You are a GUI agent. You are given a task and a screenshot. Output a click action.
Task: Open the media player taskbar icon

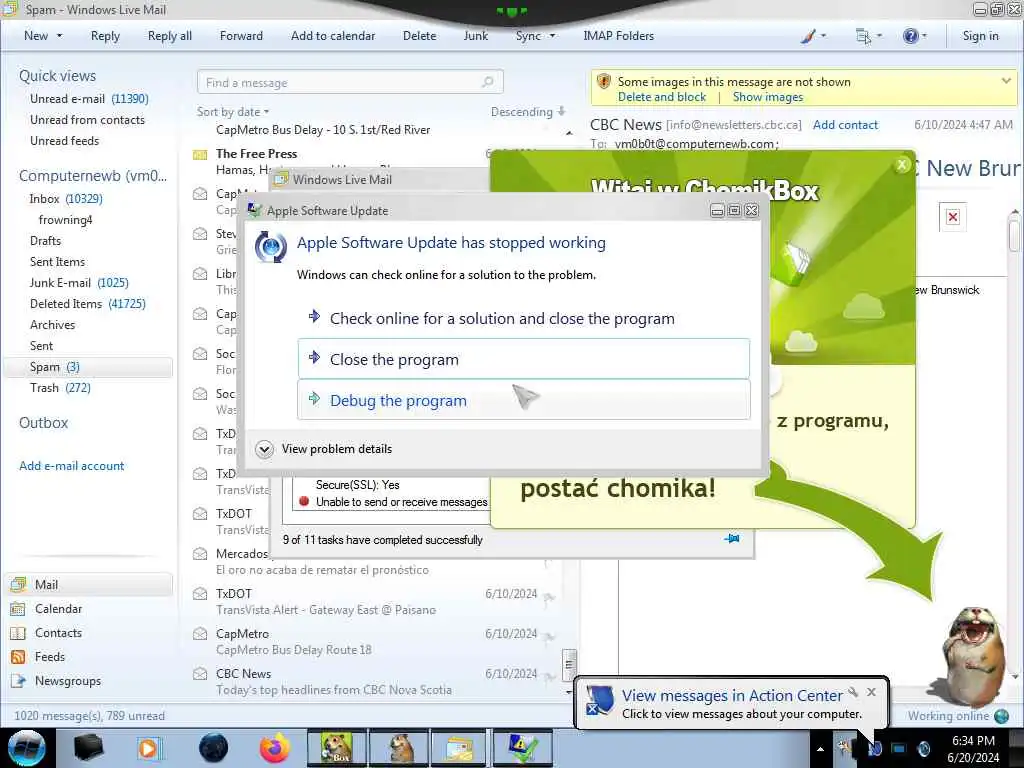(149, 748)
